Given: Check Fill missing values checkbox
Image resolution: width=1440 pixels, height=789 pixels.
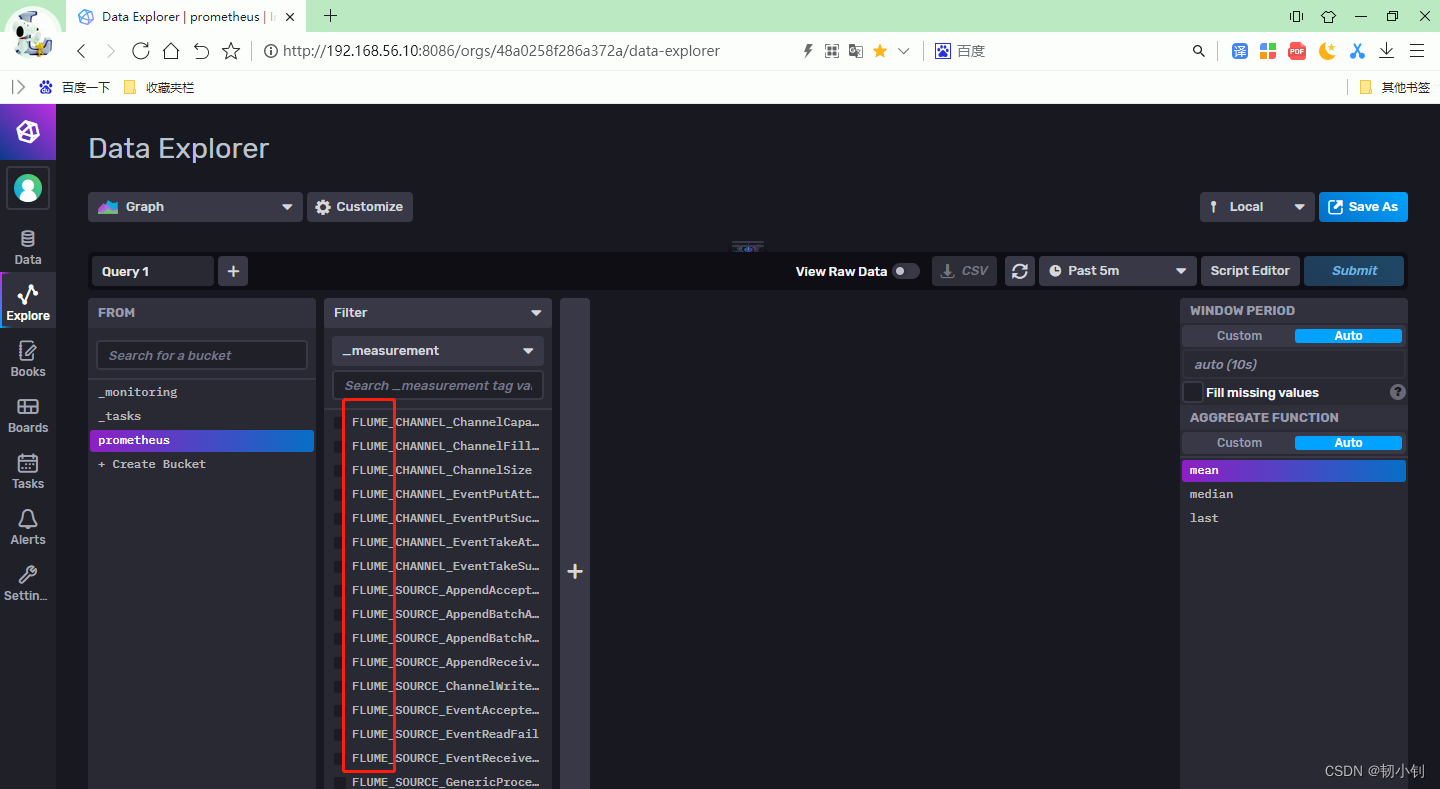Looking at the screenshot, I should pyautogui.click(x=1193, y=392).
